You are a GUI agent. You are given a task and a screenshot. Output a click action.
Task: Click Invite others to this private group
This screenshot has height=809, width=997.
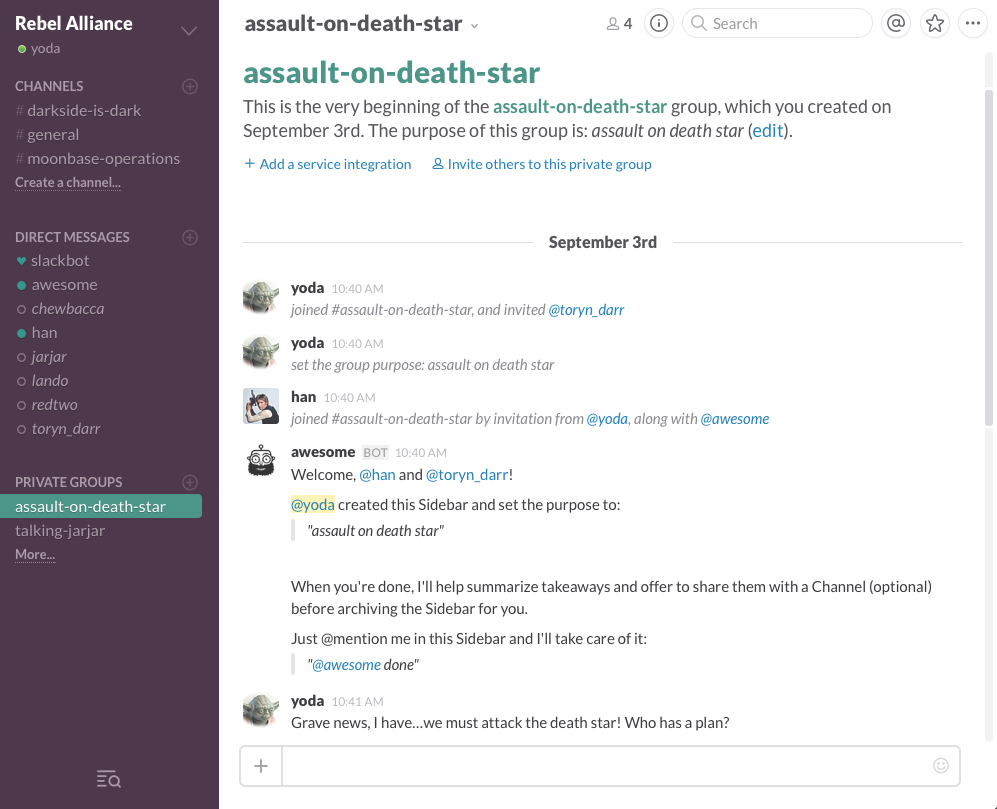542,164
